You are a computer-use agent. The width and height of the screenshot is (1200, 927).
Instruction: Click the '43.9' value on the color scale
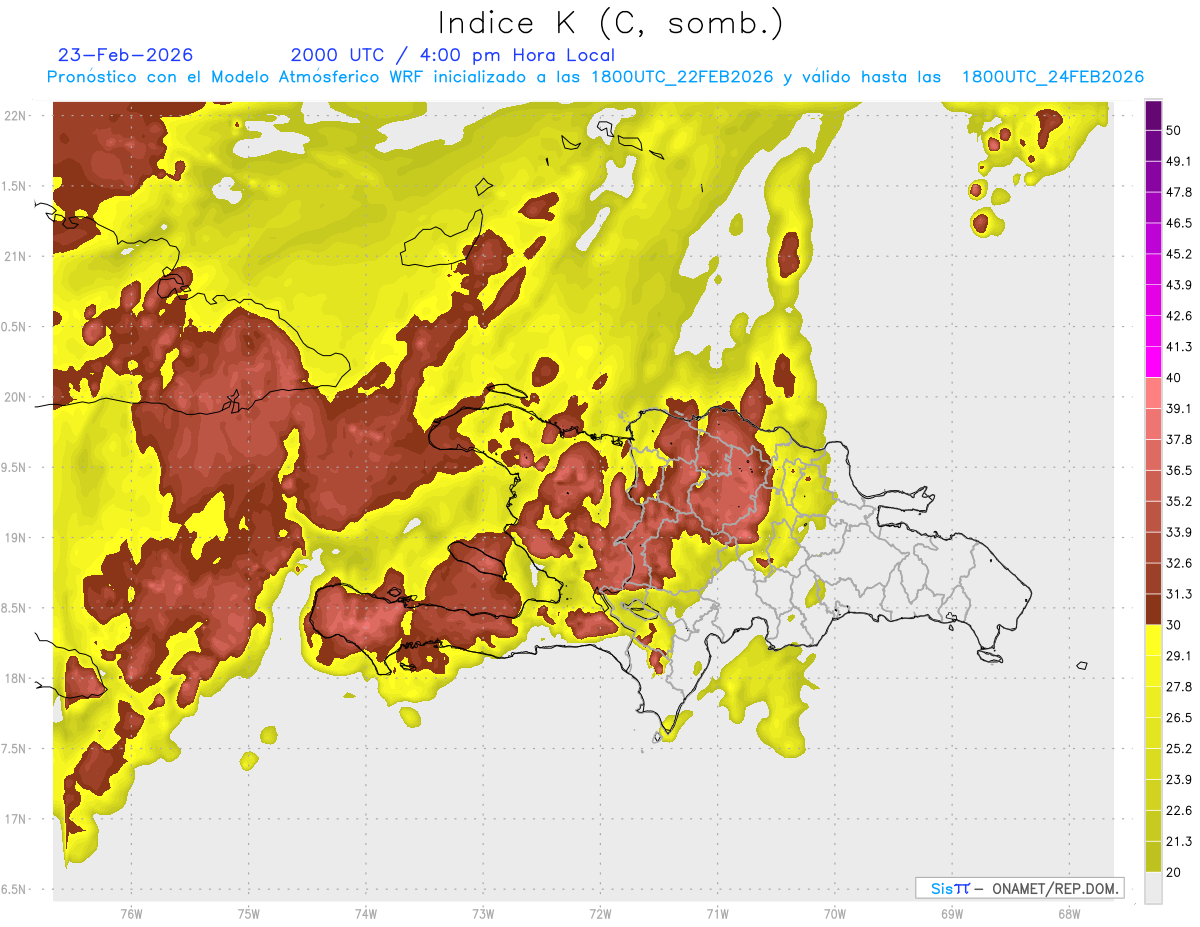tap(1179, 285)
